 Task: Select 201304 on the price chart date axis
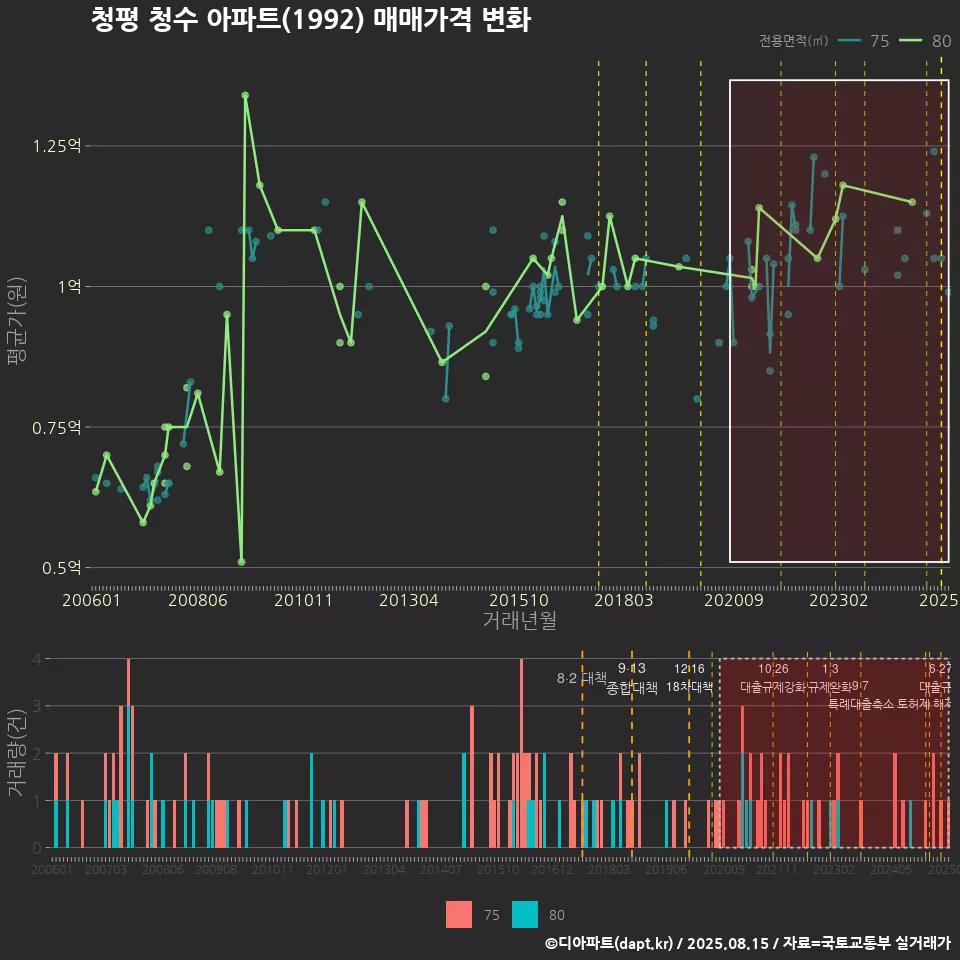tap(408, 600)
